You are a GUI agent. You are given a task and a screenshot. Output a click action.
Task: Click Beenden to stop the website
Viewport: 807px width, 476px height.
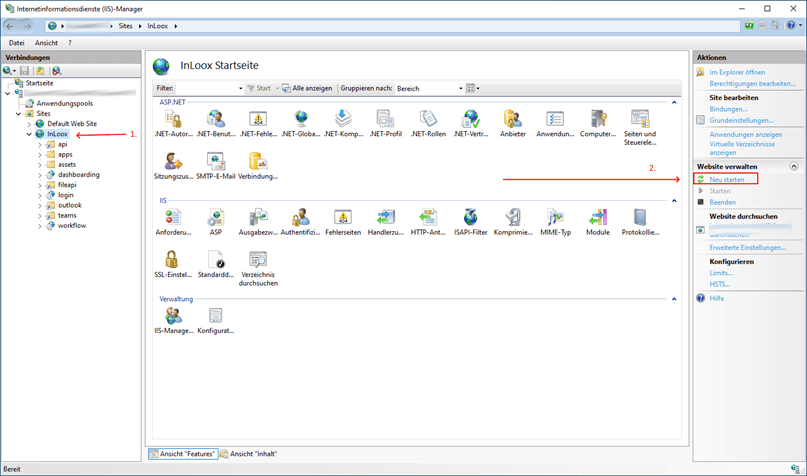[x=722, y=202]
